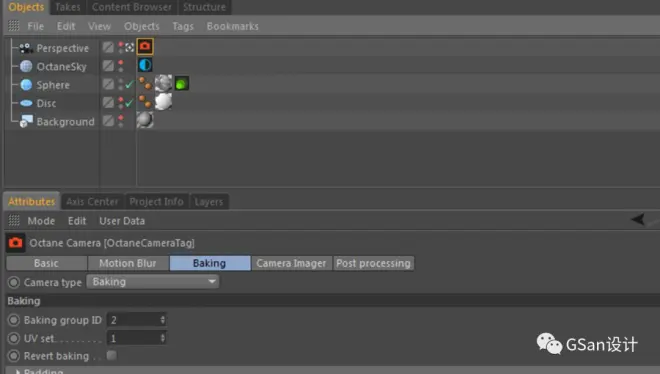Click the OctaneSky object icon
Viewport: 660px width, 374px height.
pos(26,66)
